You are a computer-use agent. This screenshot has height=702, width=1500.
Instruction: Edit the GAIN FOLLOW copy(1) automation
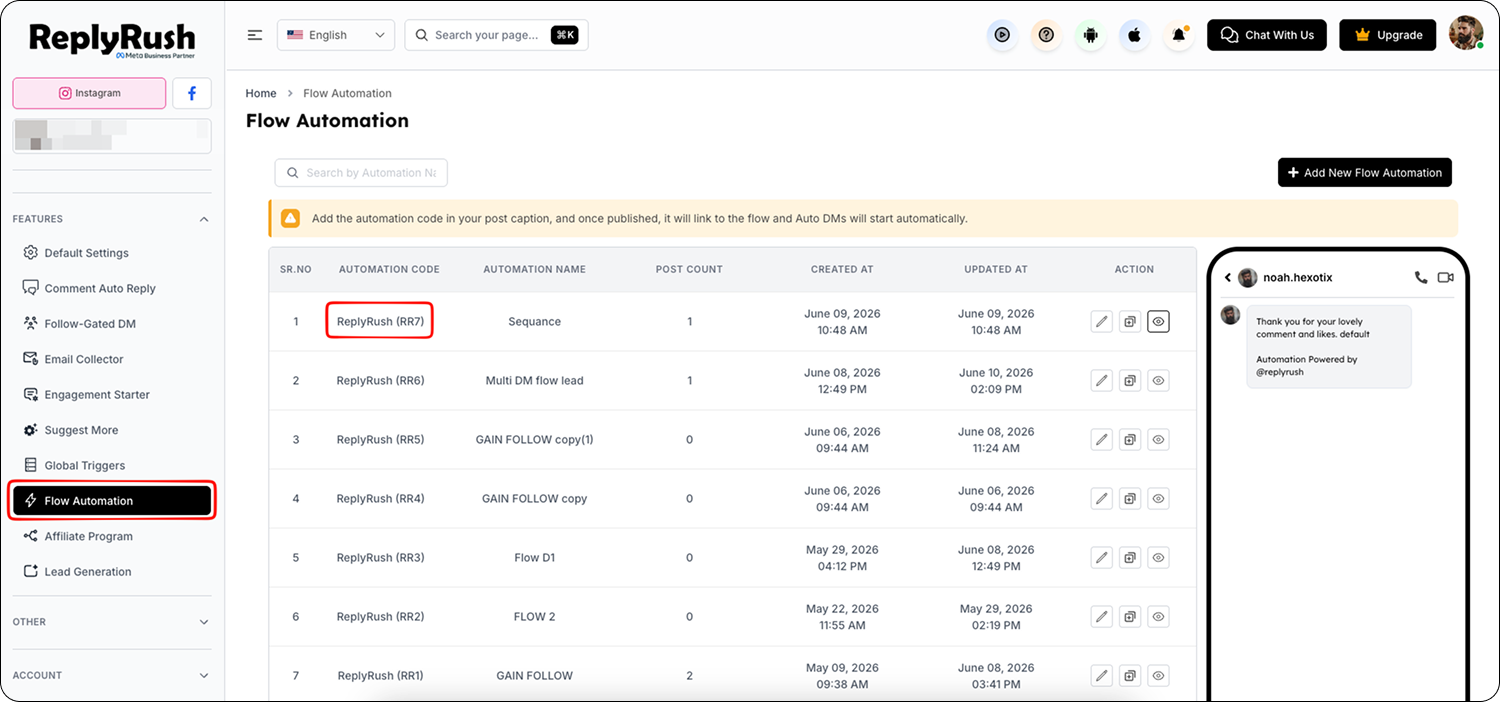pyautogui.click(x=1102, y=440)
